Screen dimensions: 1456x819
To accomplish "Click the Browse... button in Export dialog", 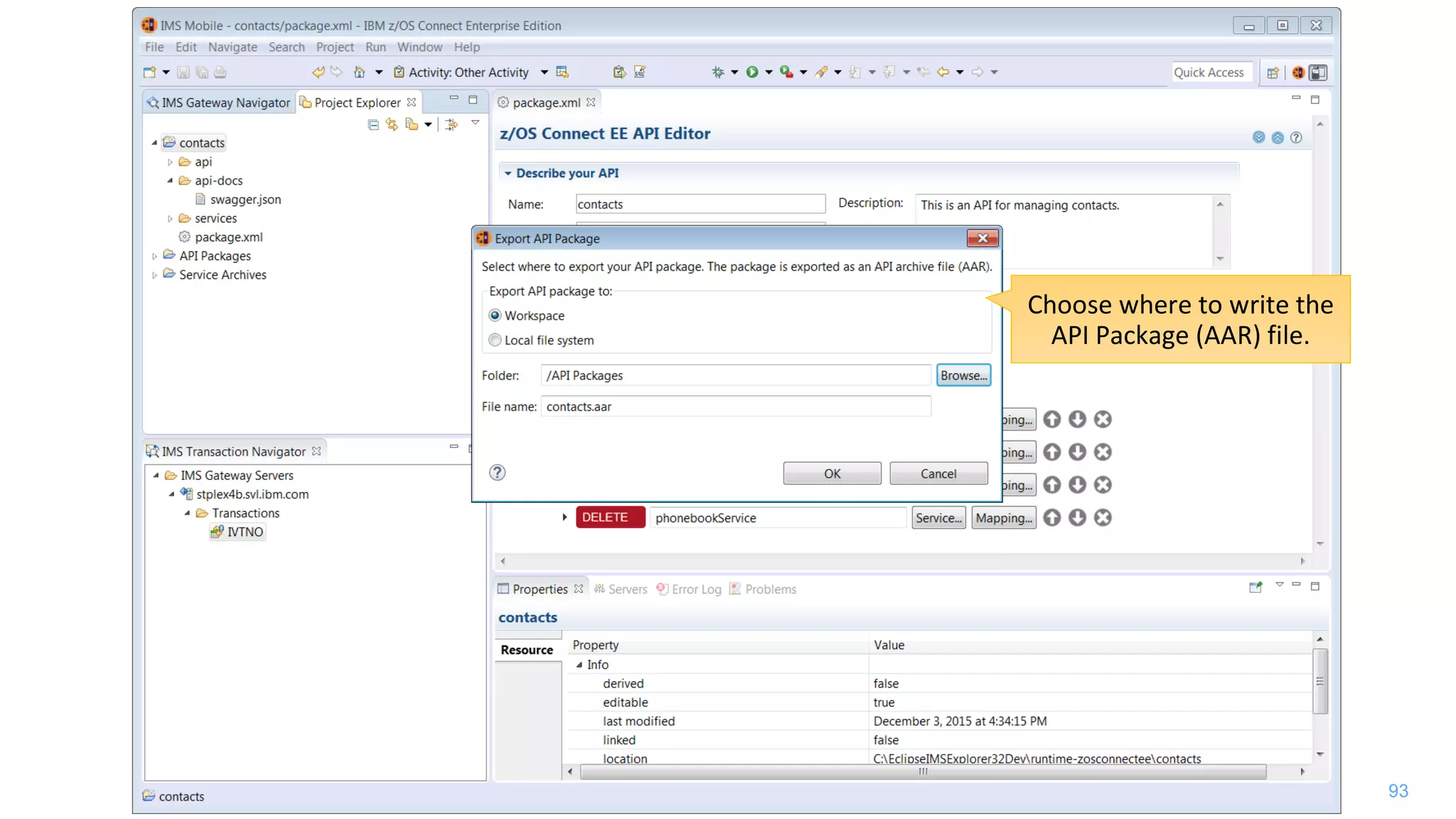I will [963, 375].
